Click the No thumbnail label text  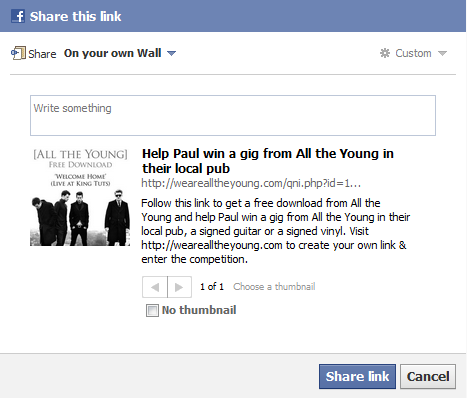click(199, 310)
